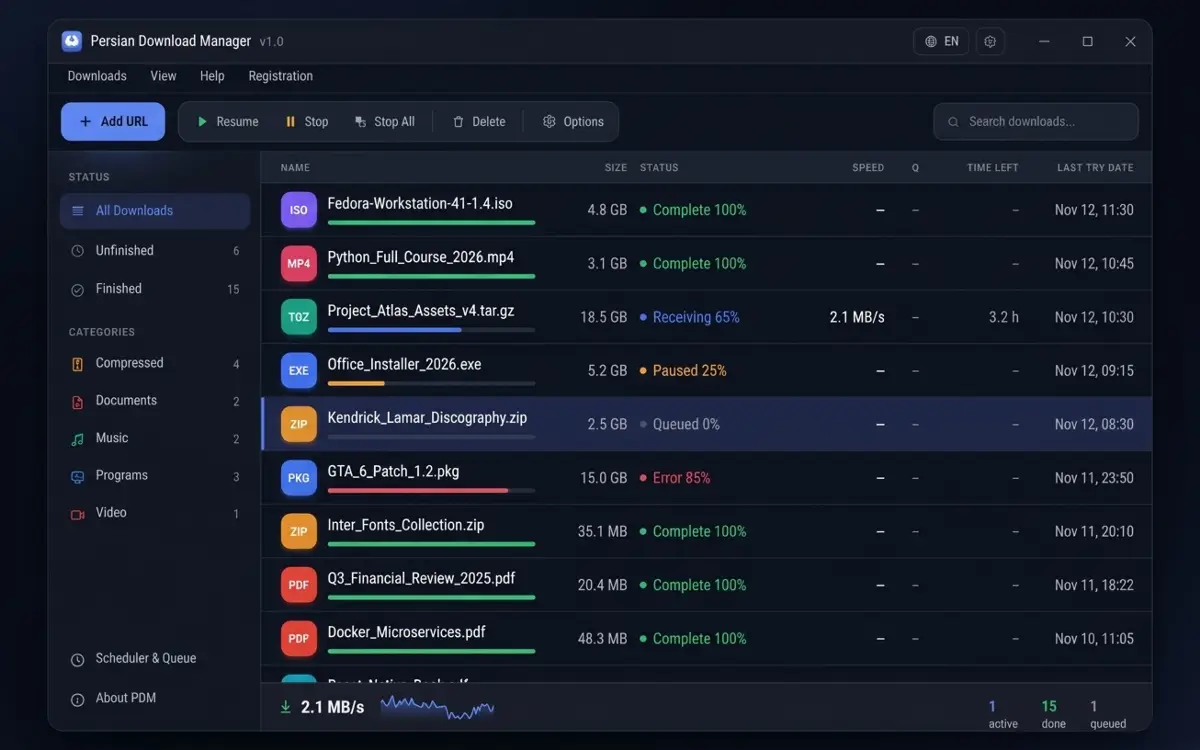This screenshot has height=750, width=1200.
Task: Show Finished downloads
Action: point(155,289)
